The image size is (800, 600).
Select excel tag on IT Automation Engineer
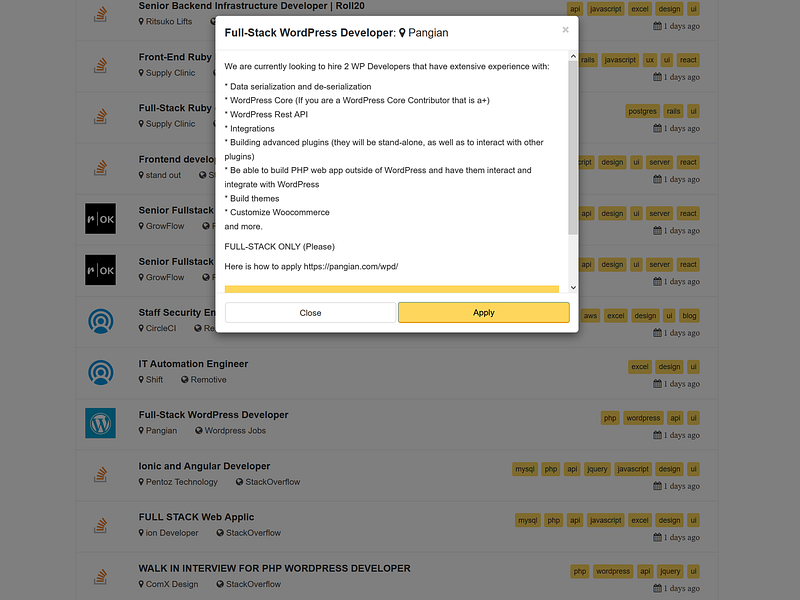[640, 367]
